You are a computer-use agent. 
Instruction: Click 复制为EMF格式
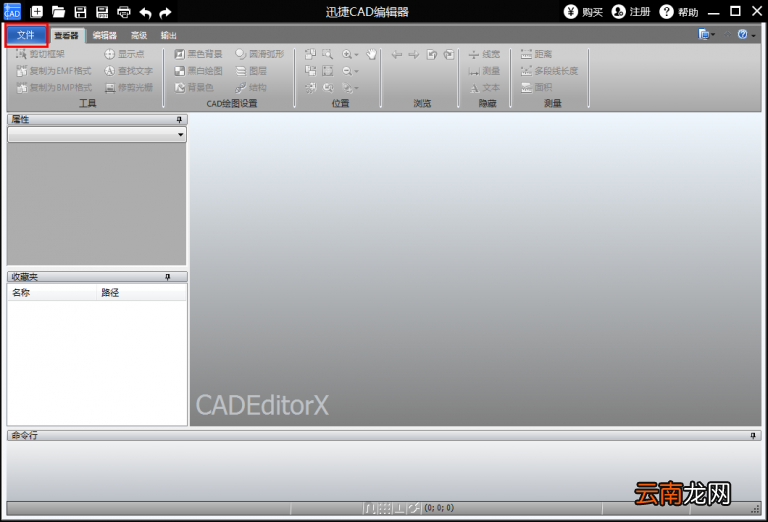[54, 71]
